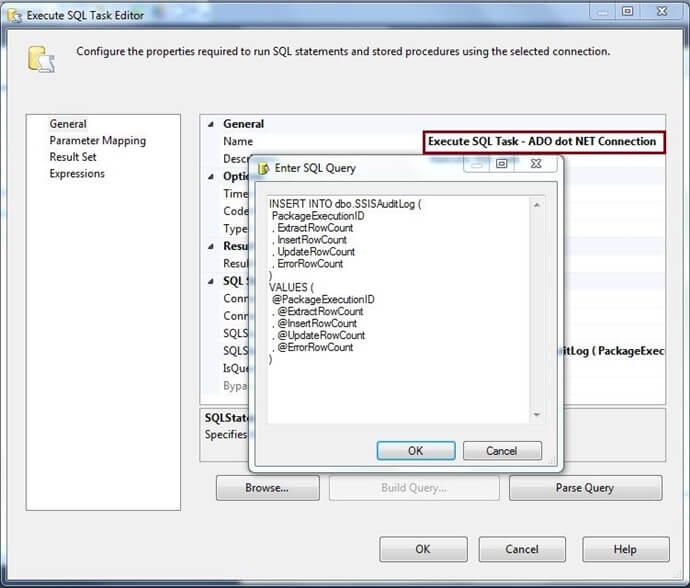Maximize the Execute SQL Task Editor window

[628, 11]
